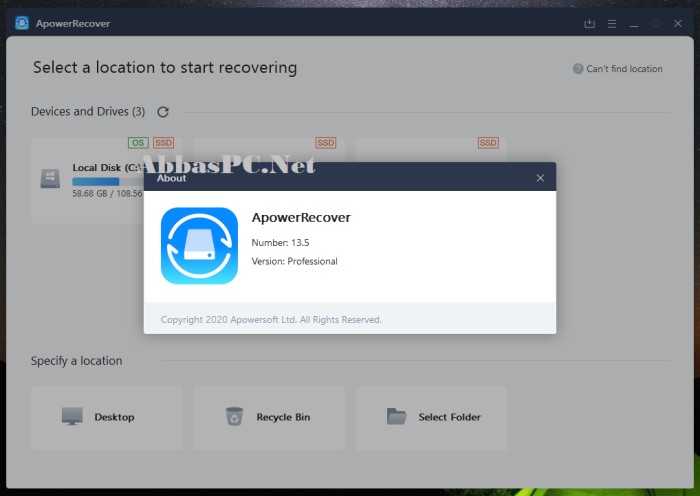Click the About dialog title text
Image resolution: width=700 pixels, height=496 pixels.
coord(171,178)
